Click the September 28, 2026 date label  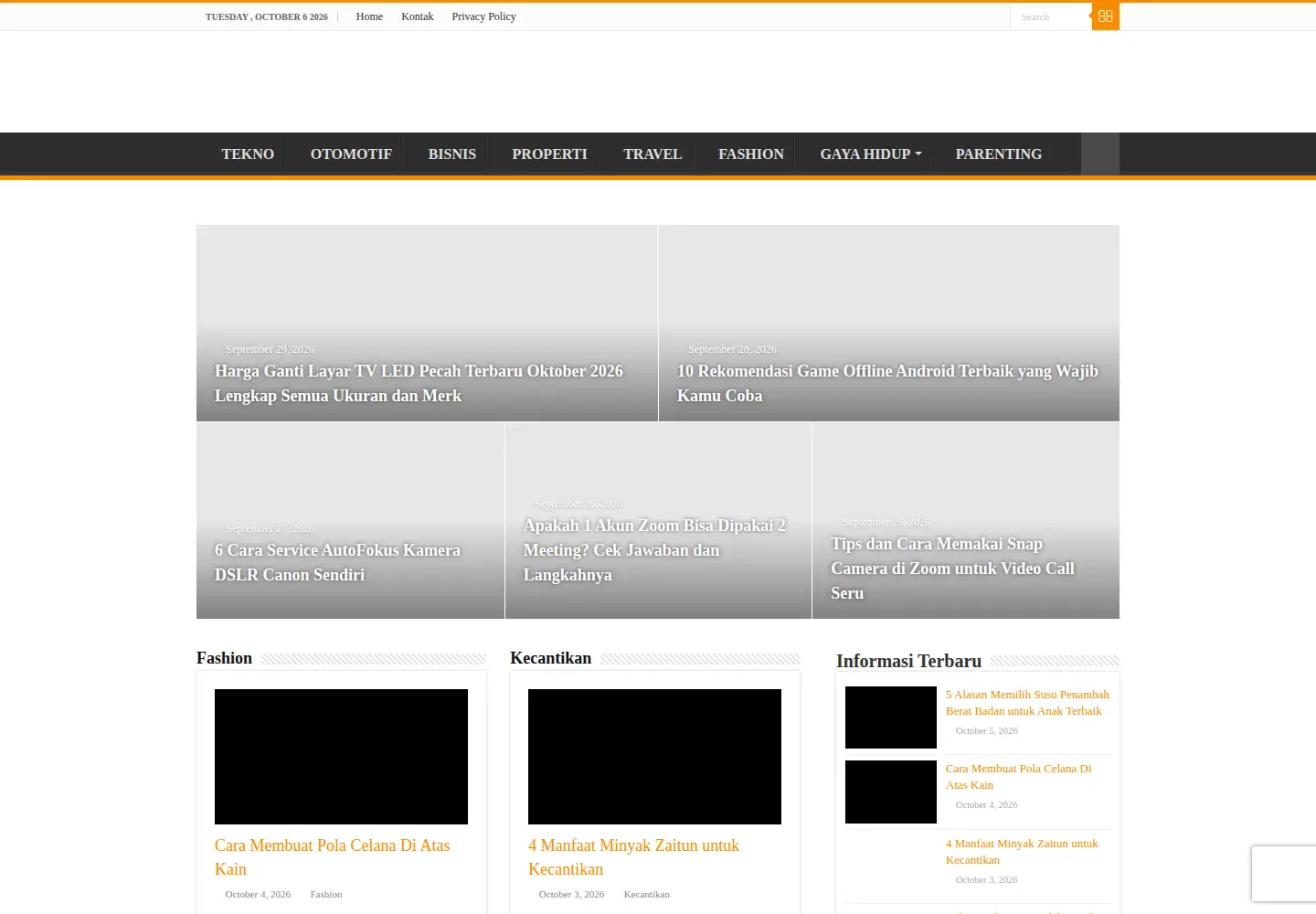point(732,349)
